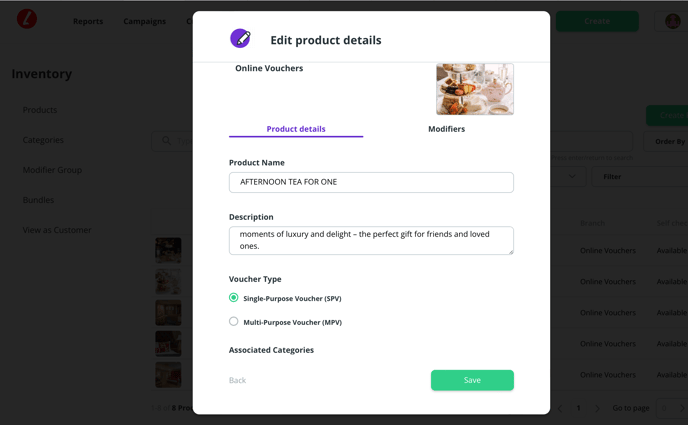
Task: Open the user avatar in top-right
Action: click(x=673, y=21)
